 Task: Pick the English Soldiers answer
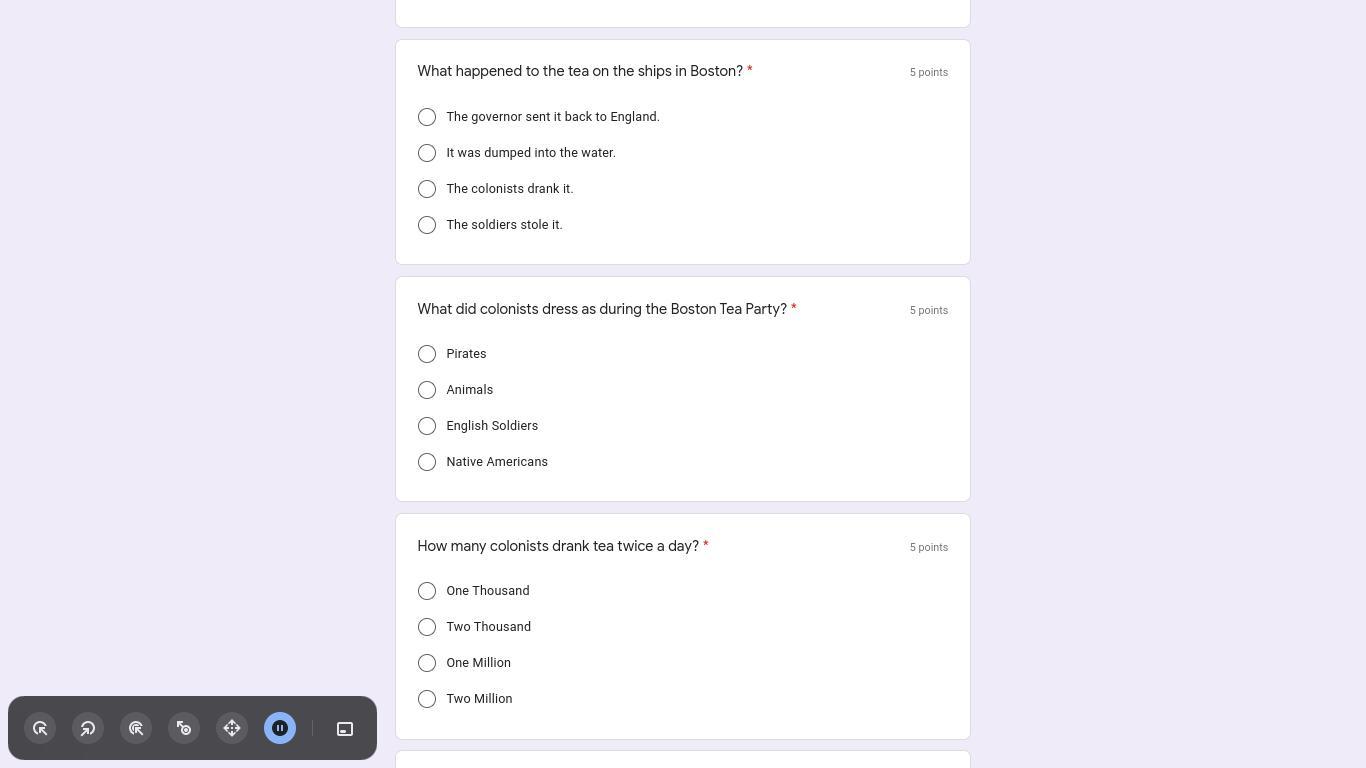427,426
